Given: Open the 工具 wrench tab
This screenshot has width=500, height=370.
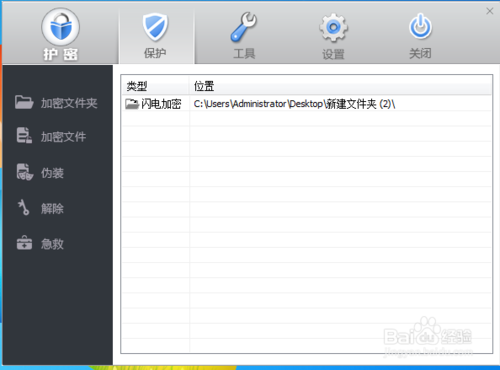Looking at the screenshot, I should click(244, 35).
